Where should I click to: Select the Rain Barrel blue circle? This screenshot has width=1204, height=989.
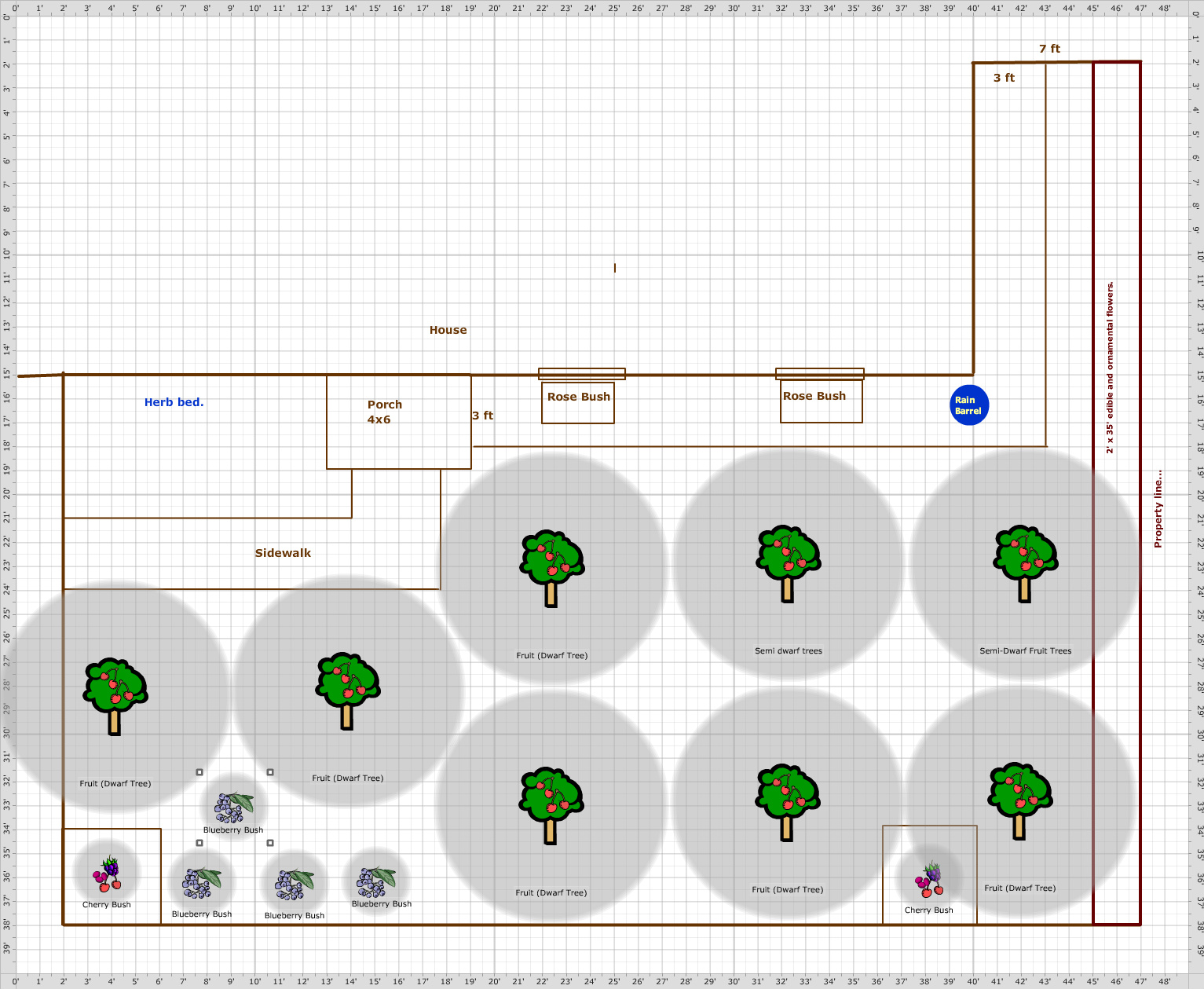click(969, 405)
